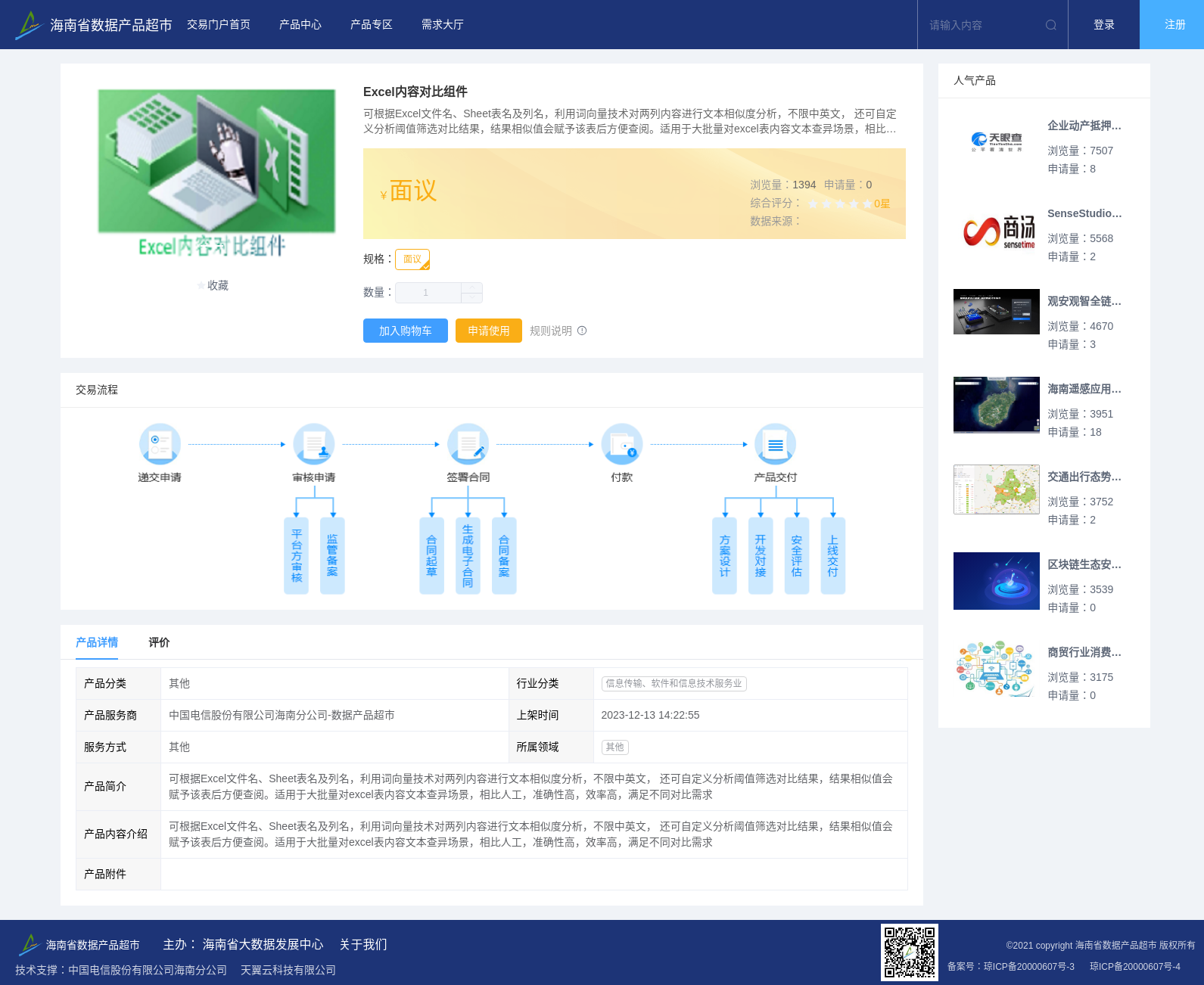Open the 产品中心 menu item
The height and width of the screenshot is (985, 1204).
coord(300,25)
